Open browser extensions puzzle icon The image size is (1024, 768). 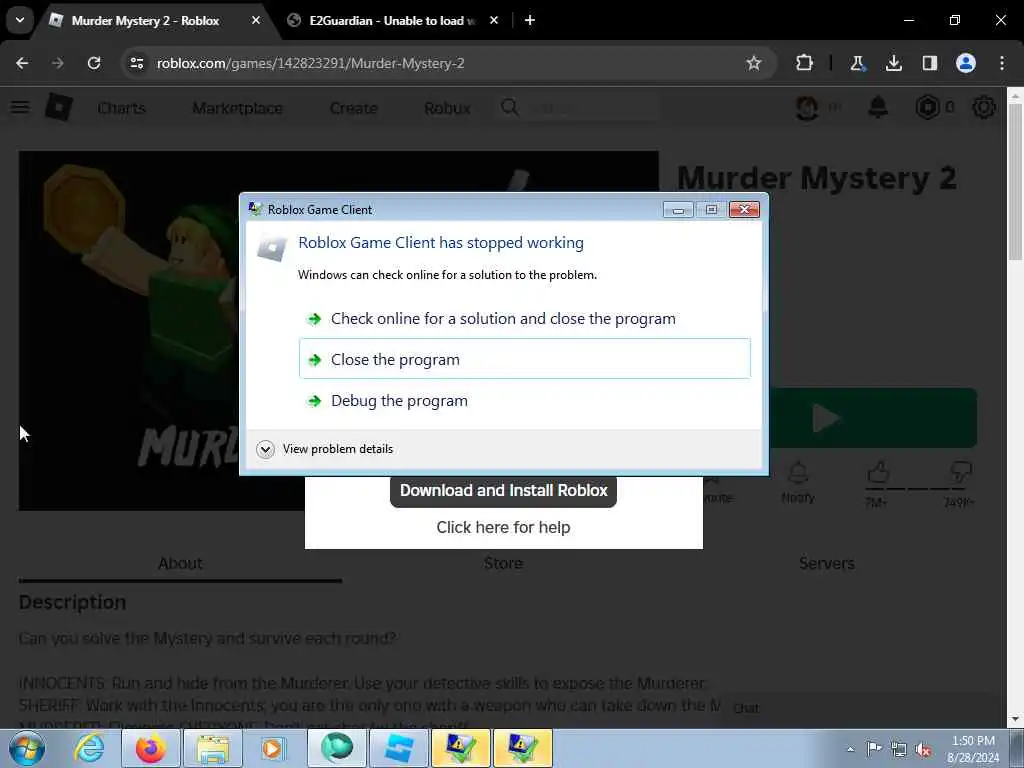coord(805,63)
